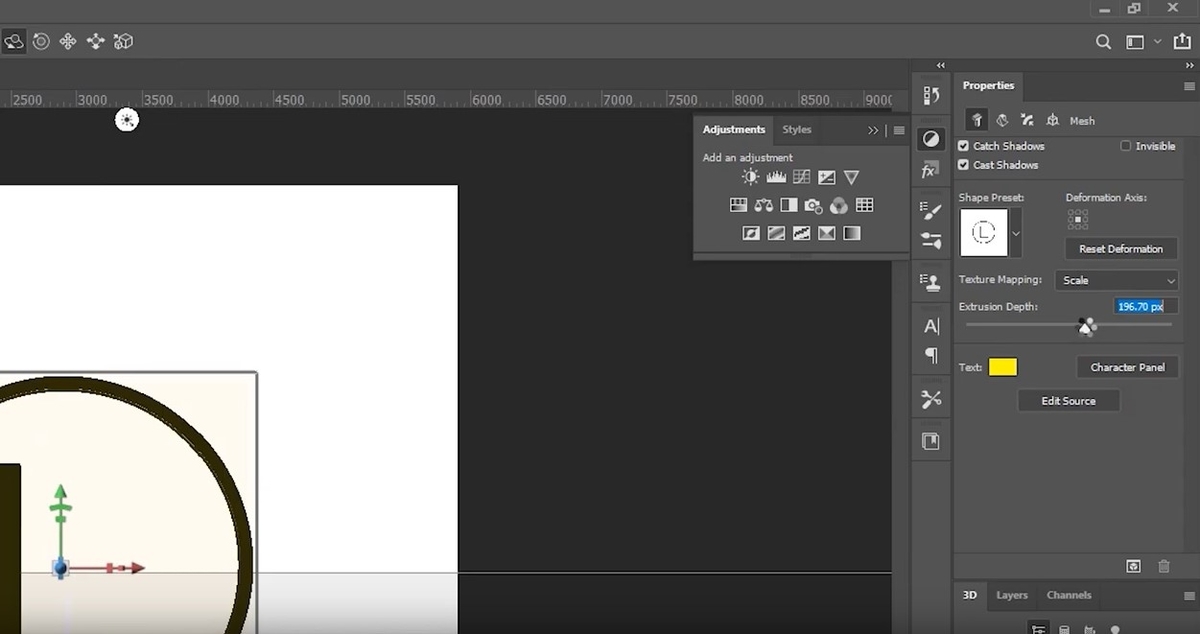Click the Reset Deformation button
Viewport: 1200px width, 634px height.
(x=1121, y=249)
